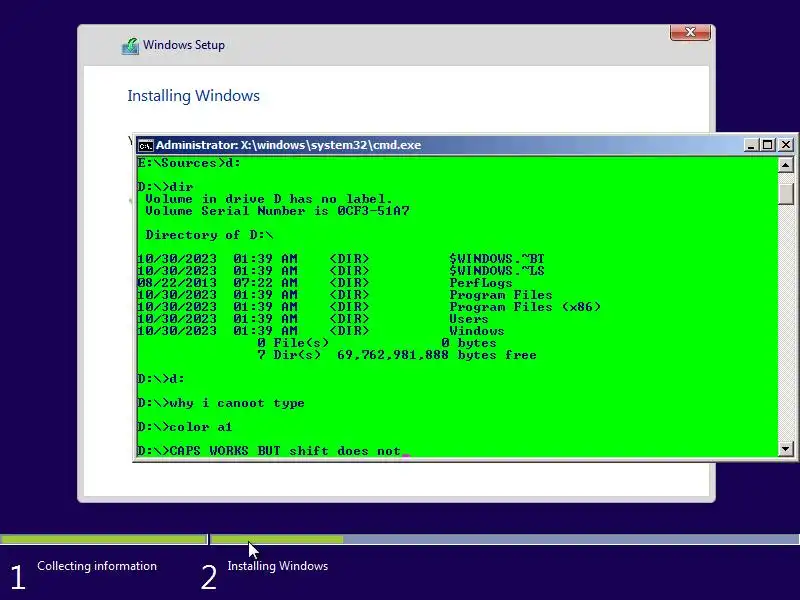Image resolution: width=800 pixels, height=600 pixels.
Task: Click the $WINDOWS.~LS directory entry
Action: point(496,270)
